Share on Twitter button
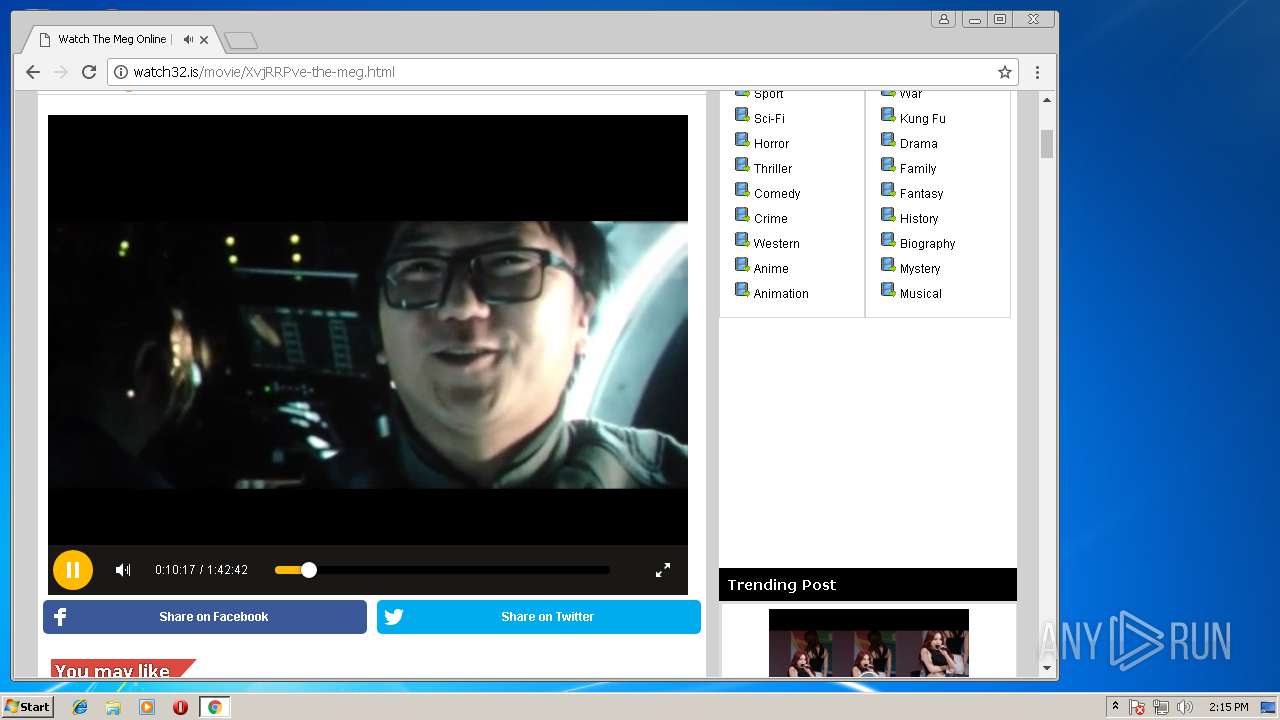This screenshot has width=1280, height=720. (539, 617)
